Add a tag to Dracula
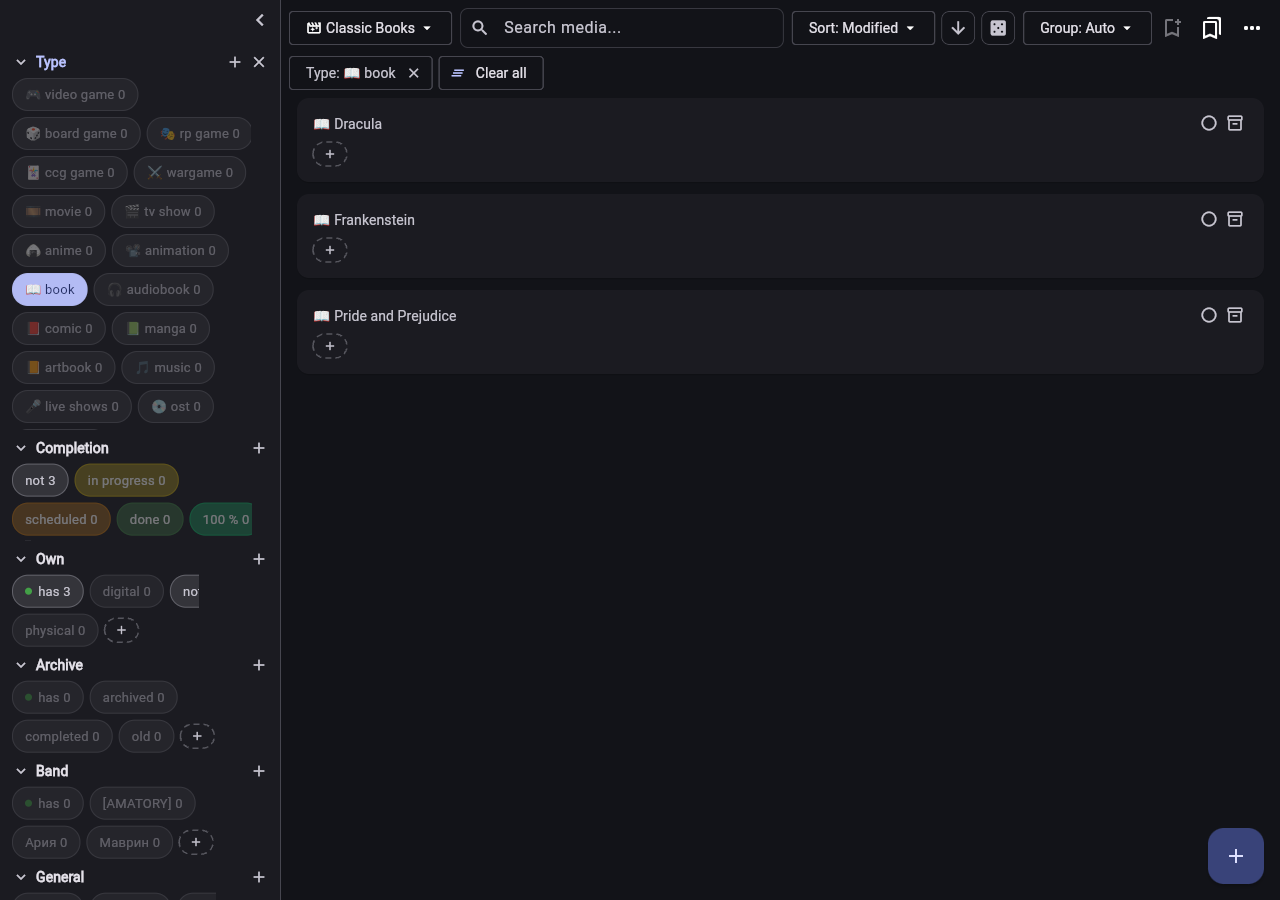1280x900 pixels. tap(330, 154)
